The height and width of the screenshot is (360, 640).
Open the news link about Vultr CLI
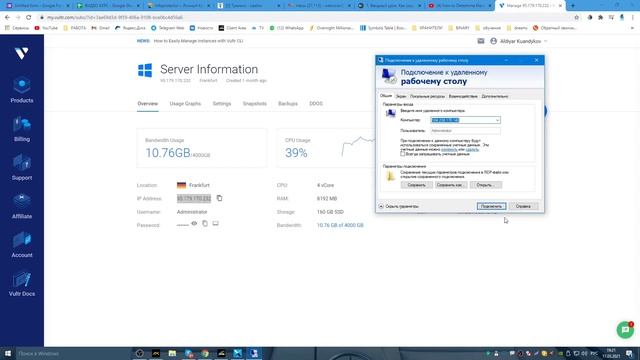[x=198, y=41]
